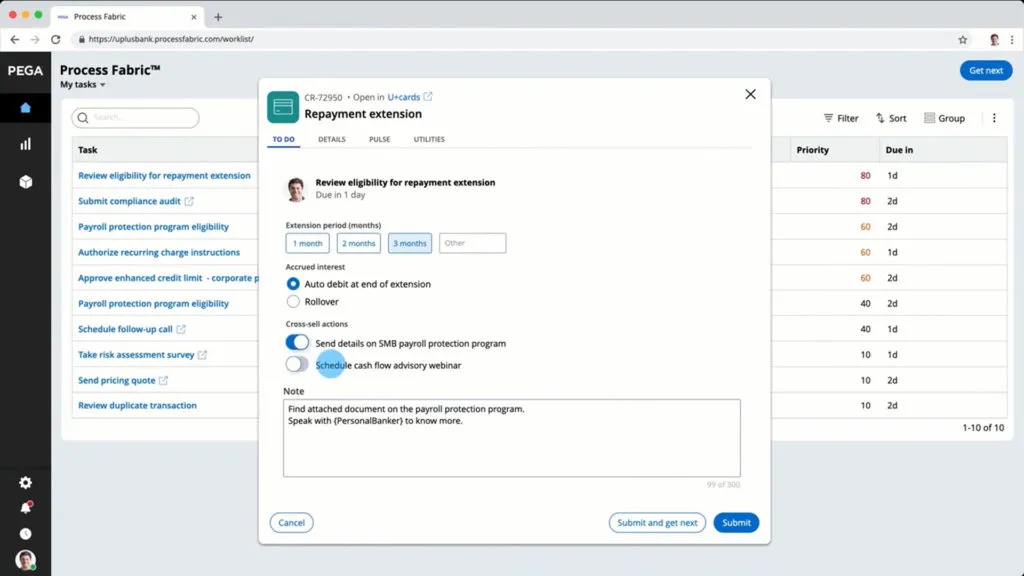Choose the 3 months extension period

click(x=409, y=243)
